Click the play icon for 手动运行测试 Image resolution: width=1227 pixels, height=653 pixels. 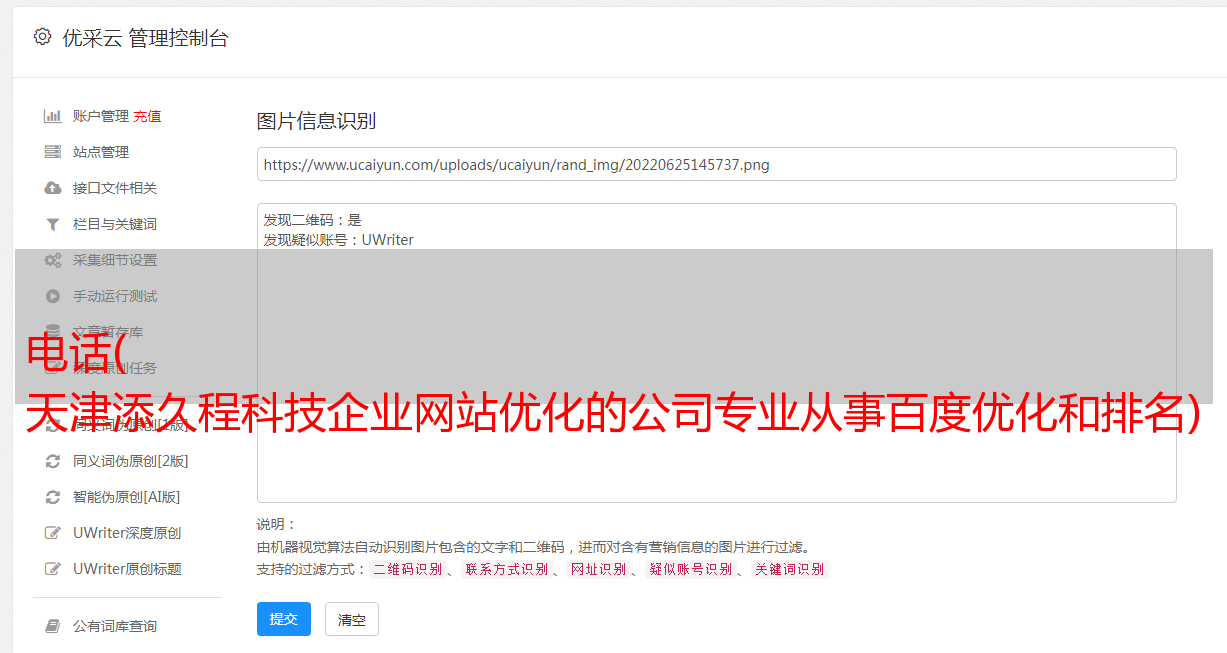point(53,296)
